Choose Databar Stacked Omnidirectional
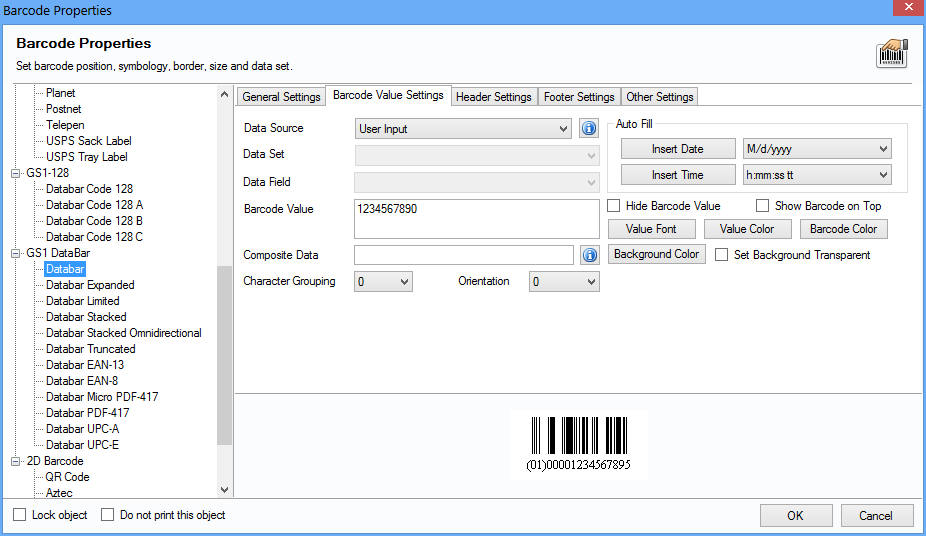 tap(124, 333)
